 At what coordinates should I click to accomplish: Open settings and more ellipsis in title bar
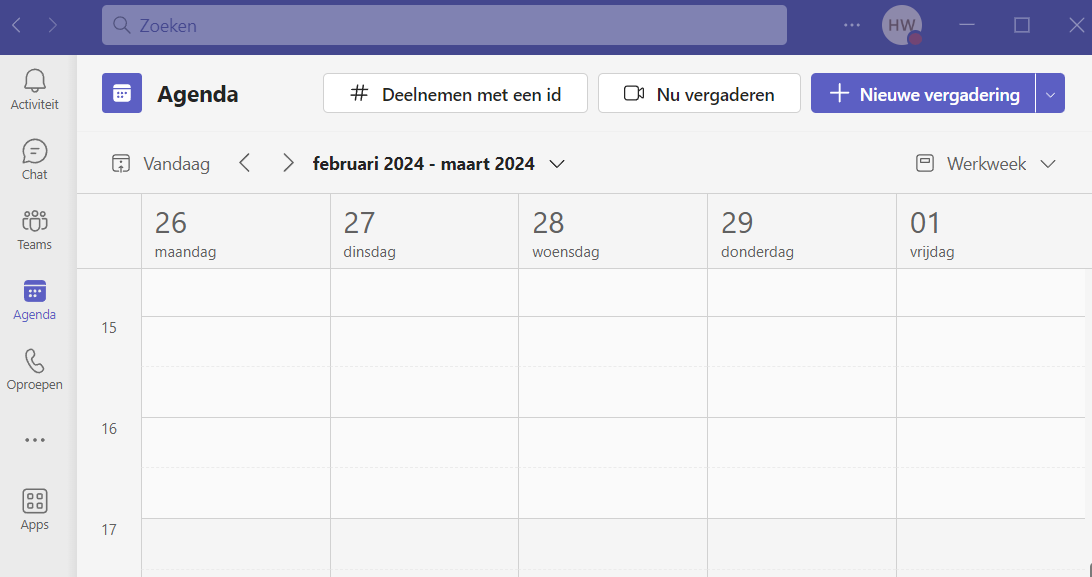tap(852, 25)
